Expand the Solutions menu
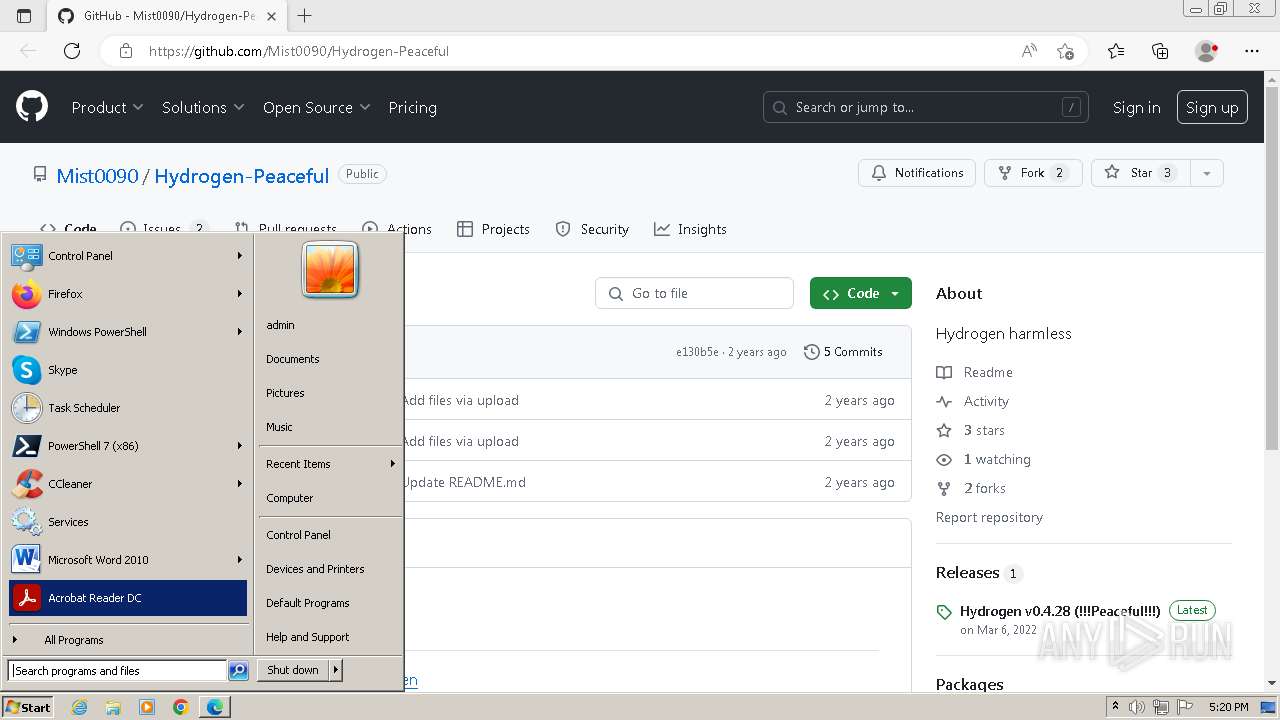The width and height of the screenshot is (1280, 720). point(203,107)
